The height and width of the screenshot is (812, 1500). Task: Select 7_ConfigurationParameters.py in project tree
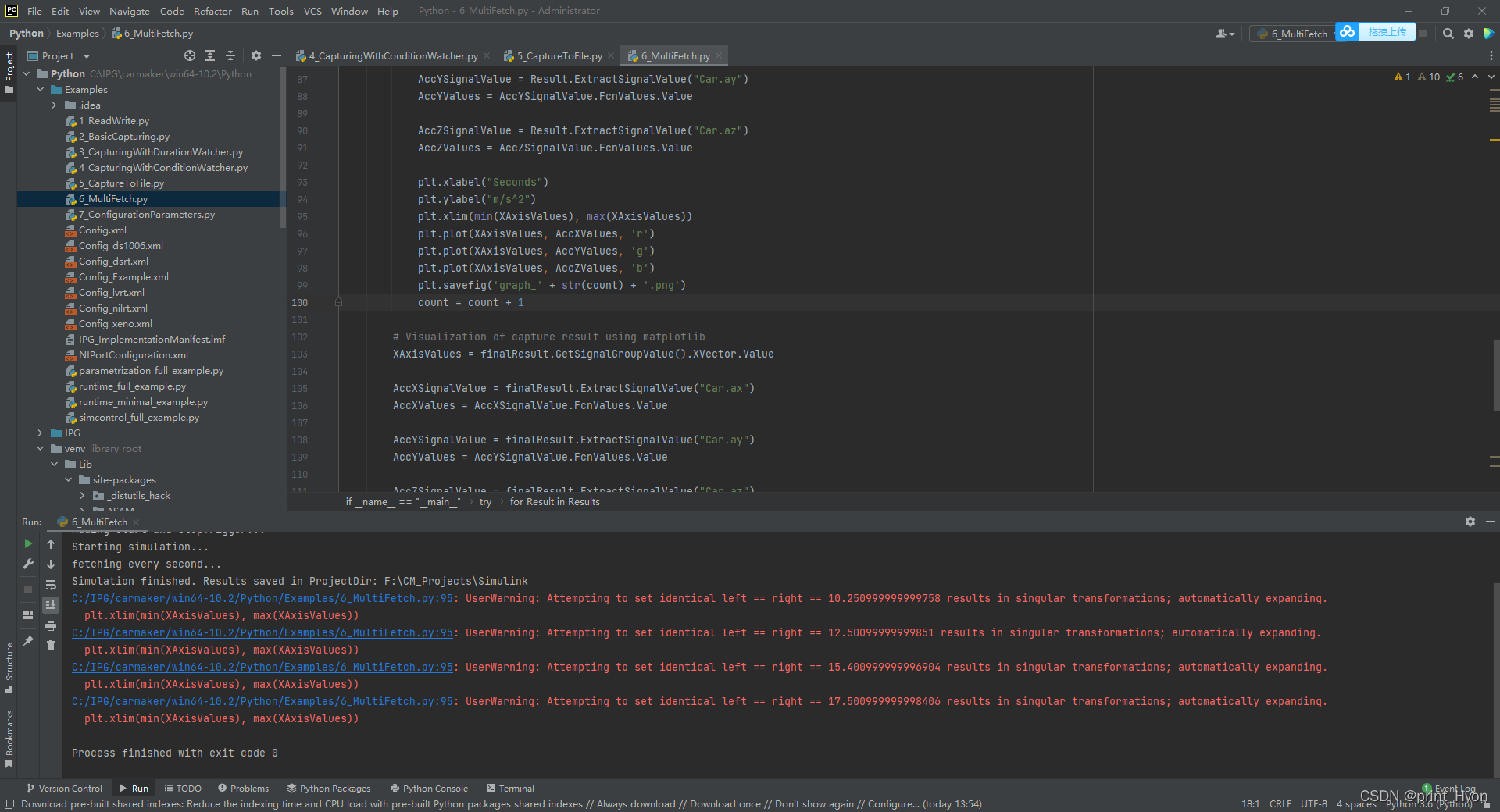pyautogui.click(x=147, y=215)
